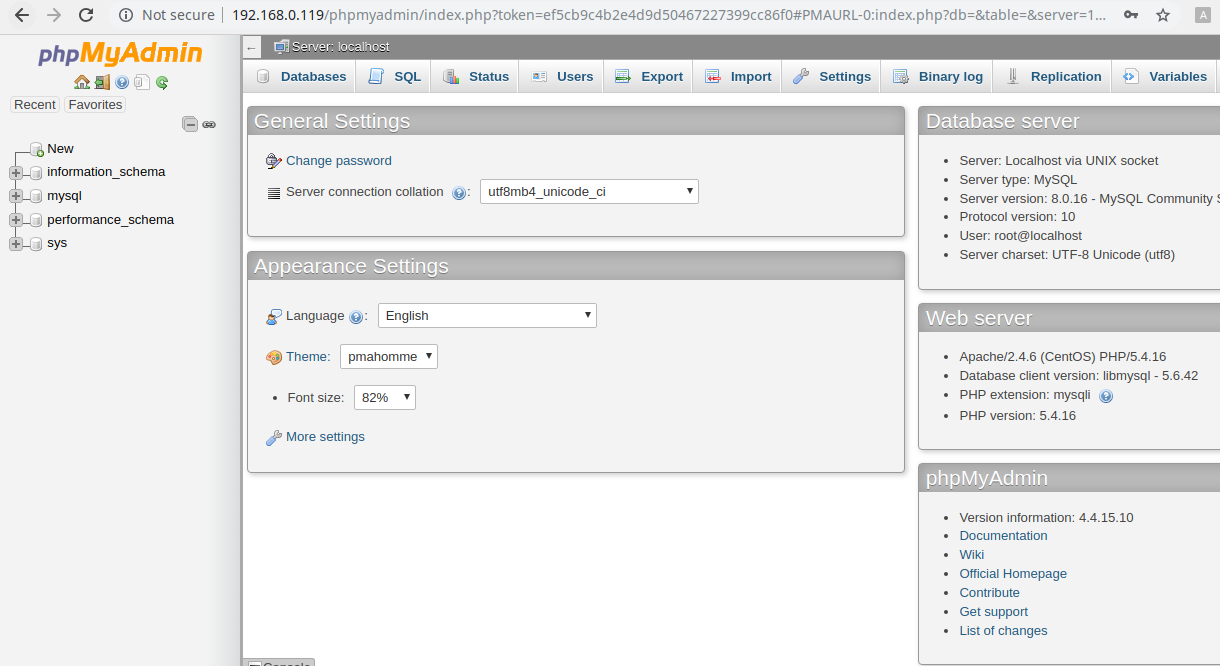Expand the mysql database node

pos(16,196)
